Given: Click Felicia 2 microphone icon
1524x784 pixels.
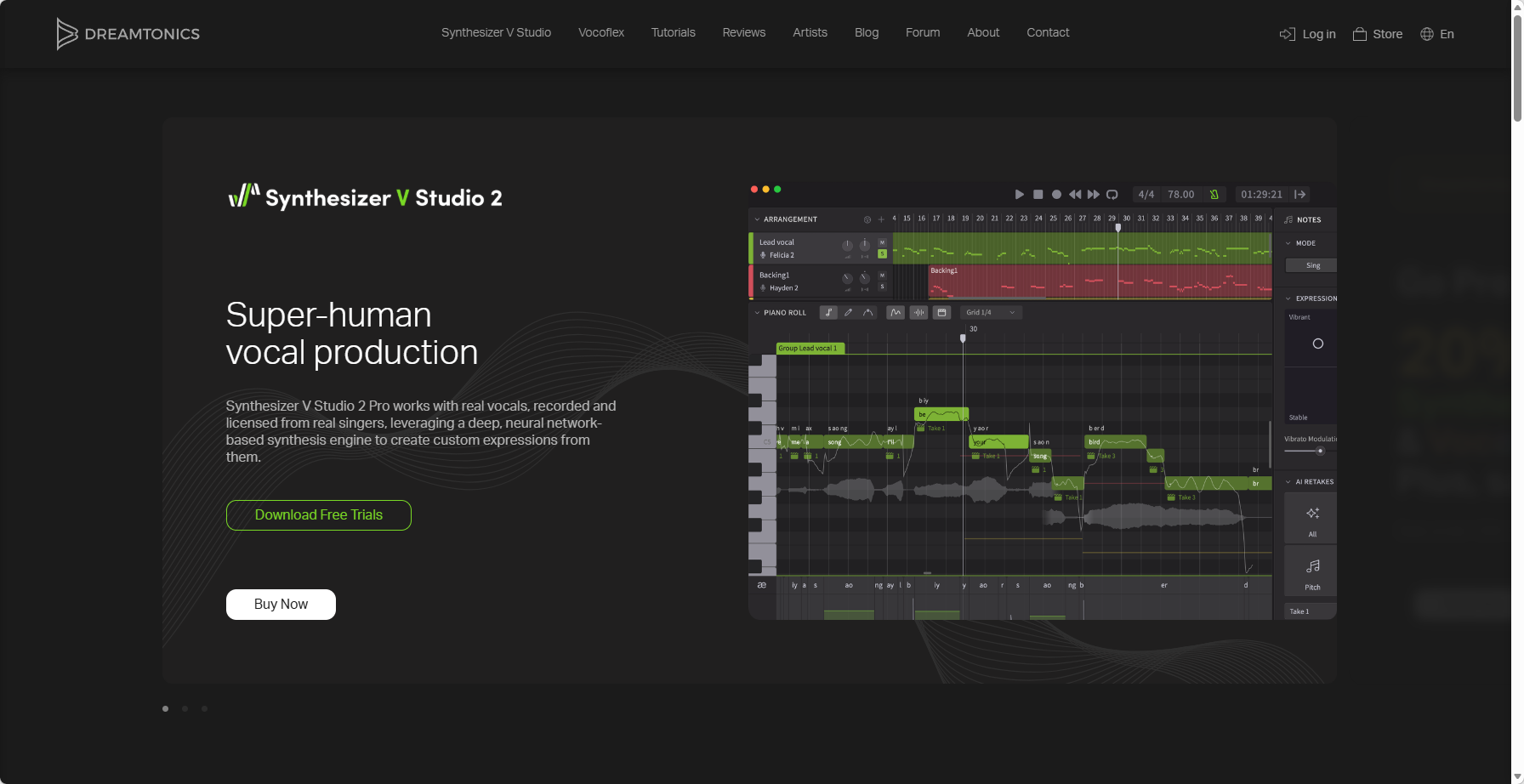Looking at the screenshot, I should point(763,255).
